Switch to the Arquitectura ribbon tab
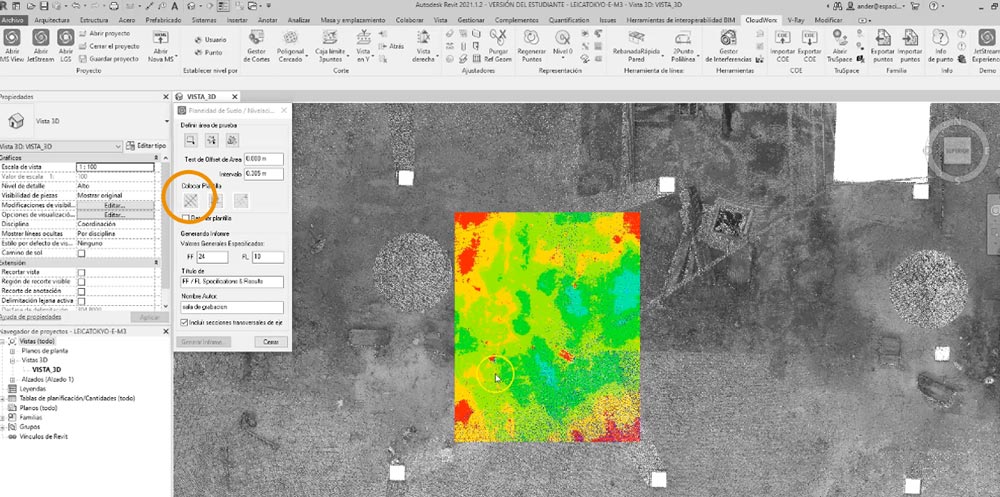 click(x=52, y=19)
